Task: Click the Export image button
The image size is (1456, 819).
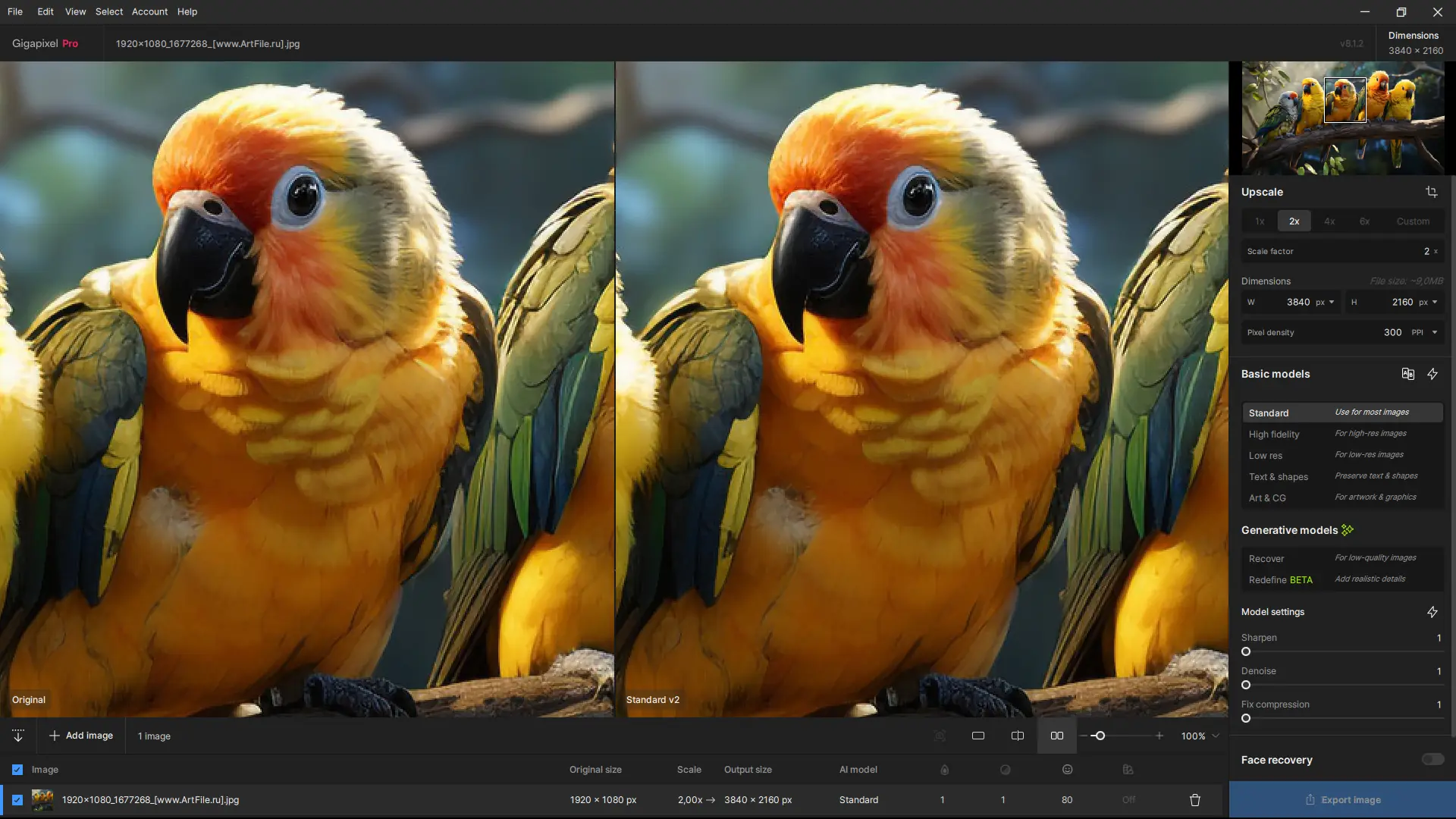Action: click(x=1342, y=800)
